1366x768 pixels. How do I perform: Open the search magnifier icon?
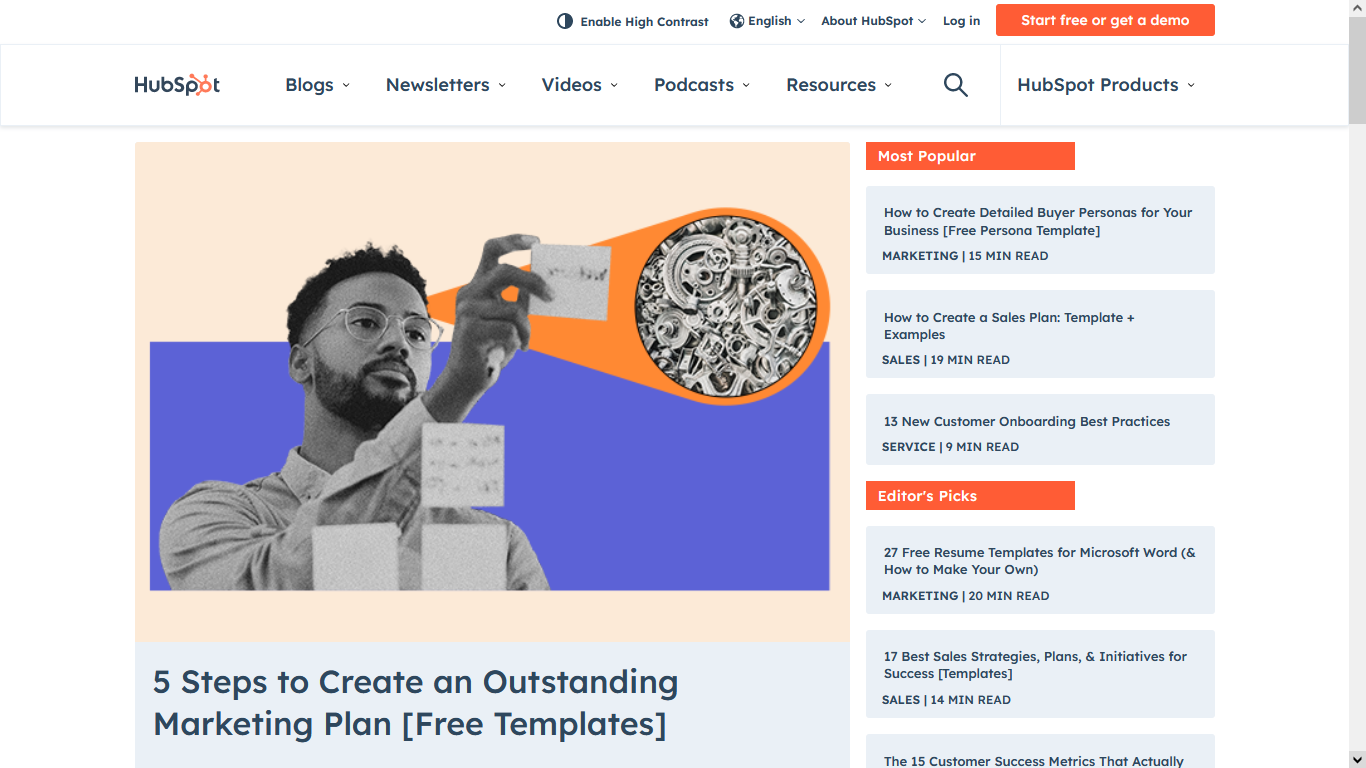(956, 85)
